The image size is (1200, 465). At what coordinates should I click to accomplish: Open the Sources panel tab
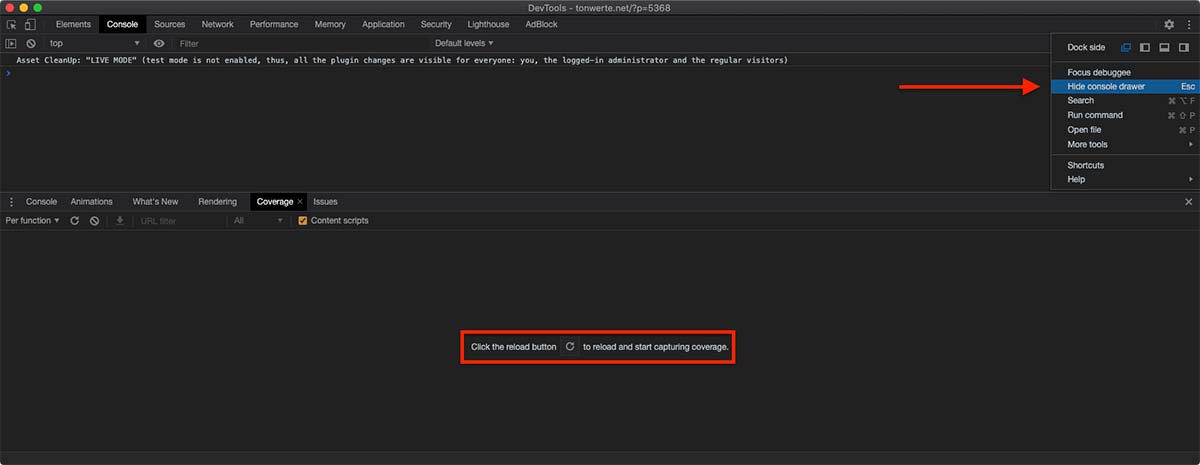[169, 24]
